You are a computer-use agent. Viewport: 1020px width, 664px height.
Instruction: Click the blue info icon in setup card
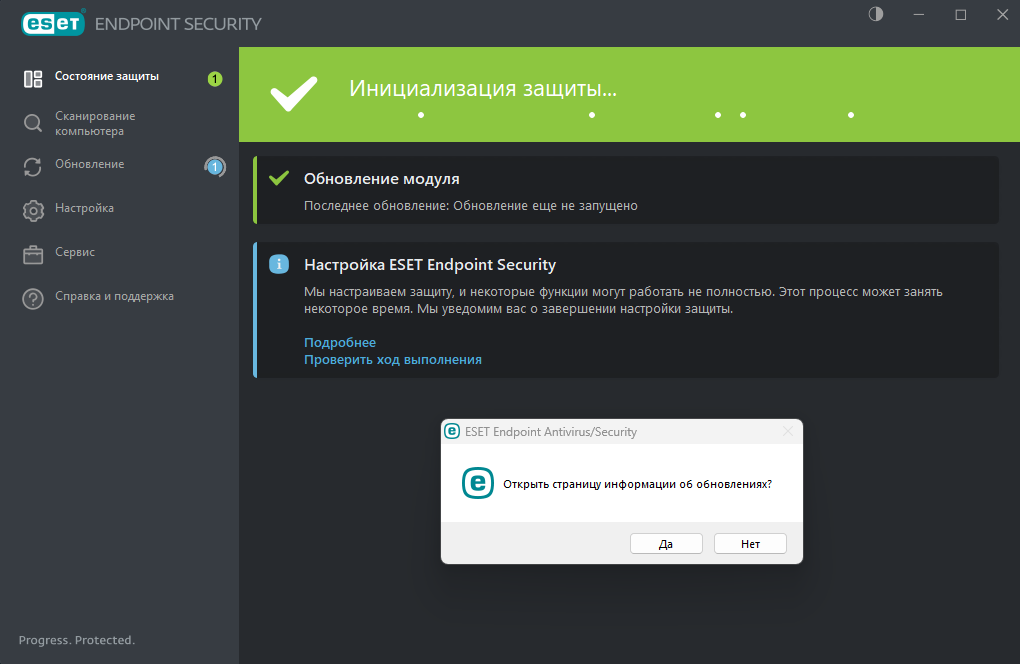click(x=280, y=265)
